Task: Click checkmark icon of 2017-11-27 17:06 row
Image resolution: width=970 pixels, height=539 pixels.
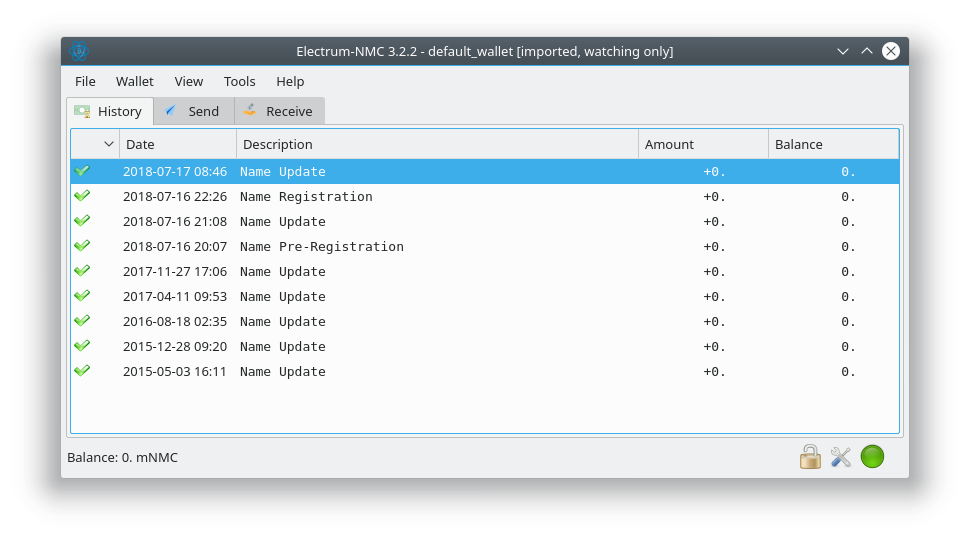Action: click(82, 271)
